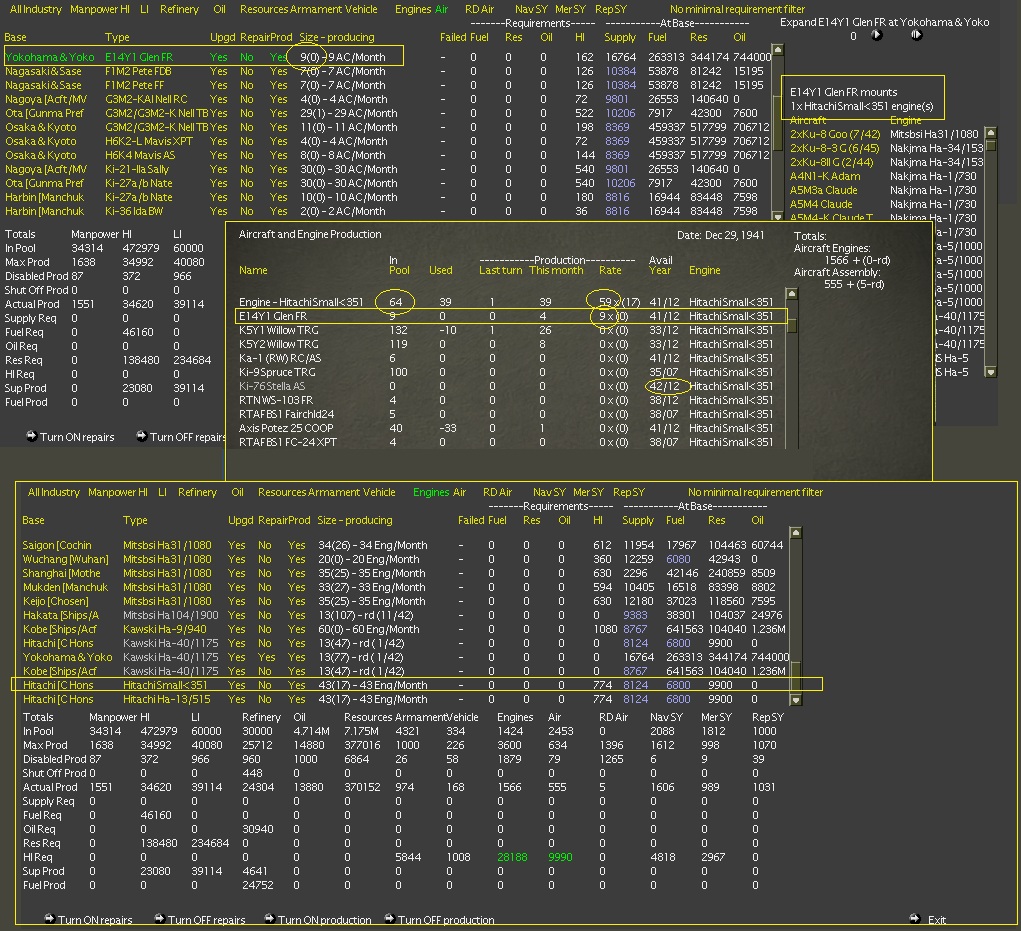Click Nagasaki & Sase F1M2 Pete FDB row
1021x931 pixels.
coord(387,71)
